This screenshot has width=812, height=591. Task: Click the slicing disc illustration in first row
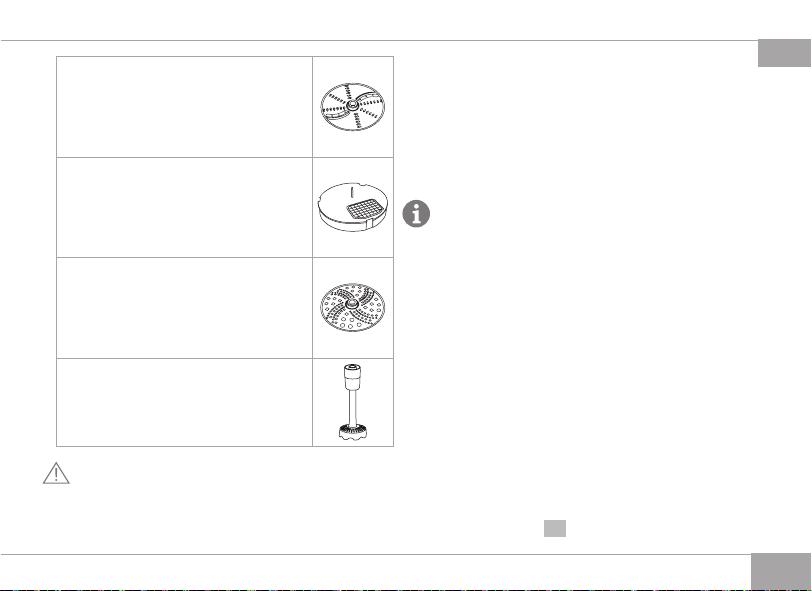click(x=353, y=107)
